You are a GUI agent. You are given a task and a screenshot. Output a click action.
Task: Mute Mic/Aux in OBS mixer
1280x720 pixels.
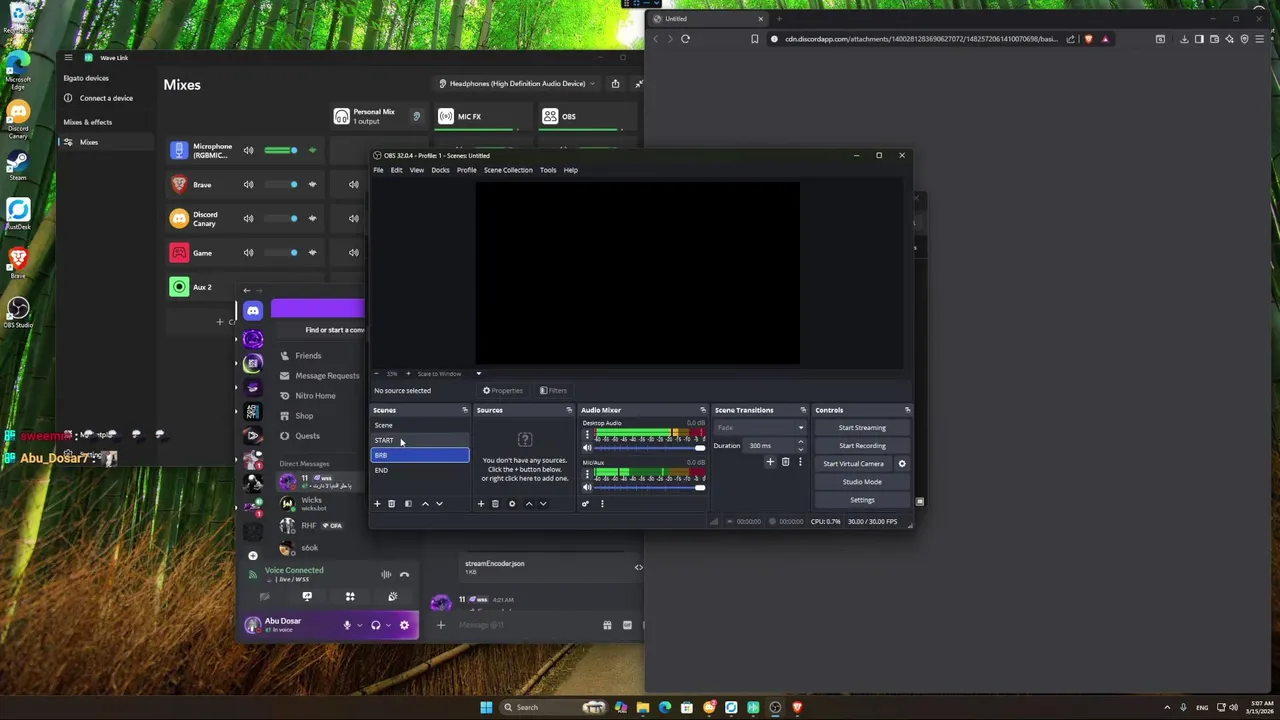(x=587, y=486)
